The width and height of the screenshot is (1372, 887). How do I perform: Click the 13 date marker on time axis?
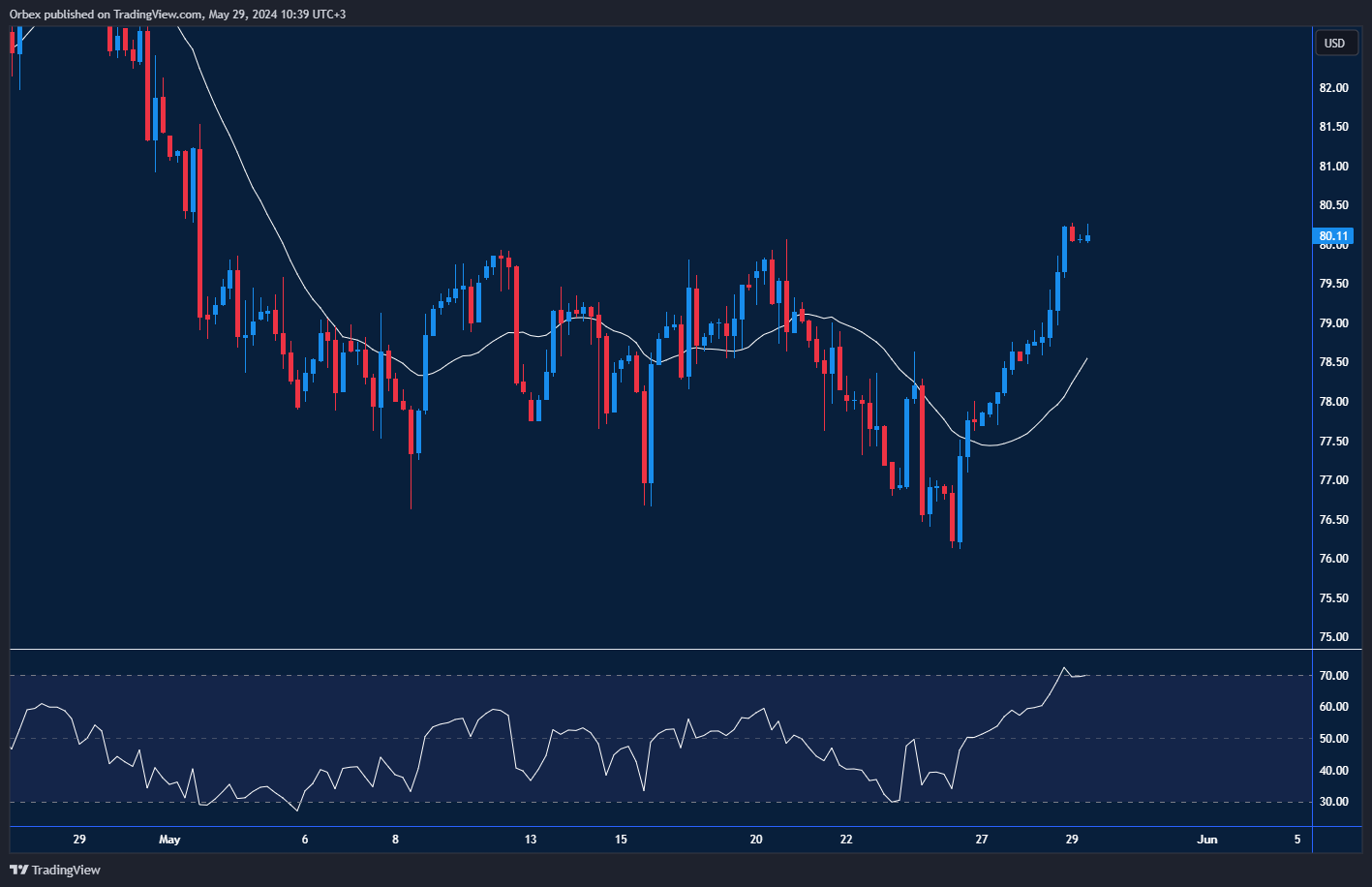(x=530, y=840)
